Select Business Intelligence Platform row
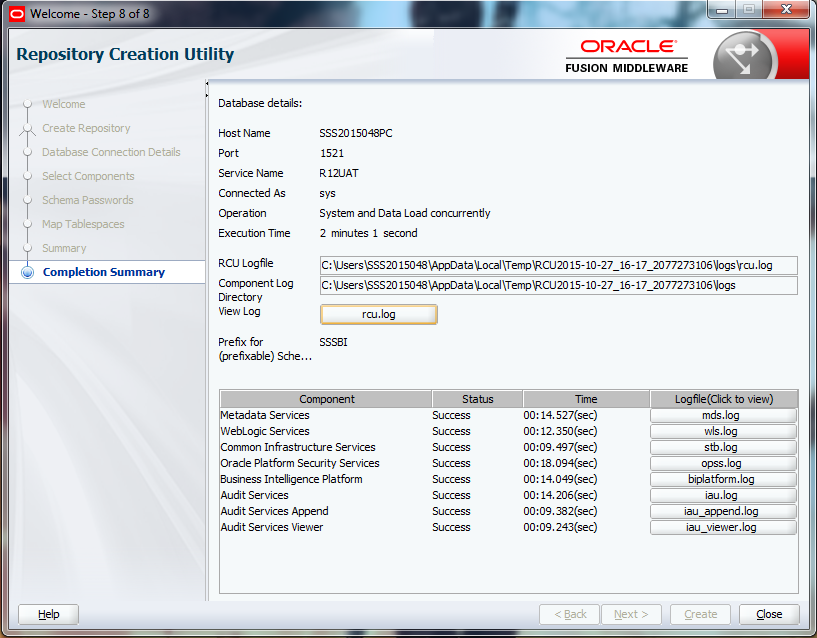 (509, 480)
